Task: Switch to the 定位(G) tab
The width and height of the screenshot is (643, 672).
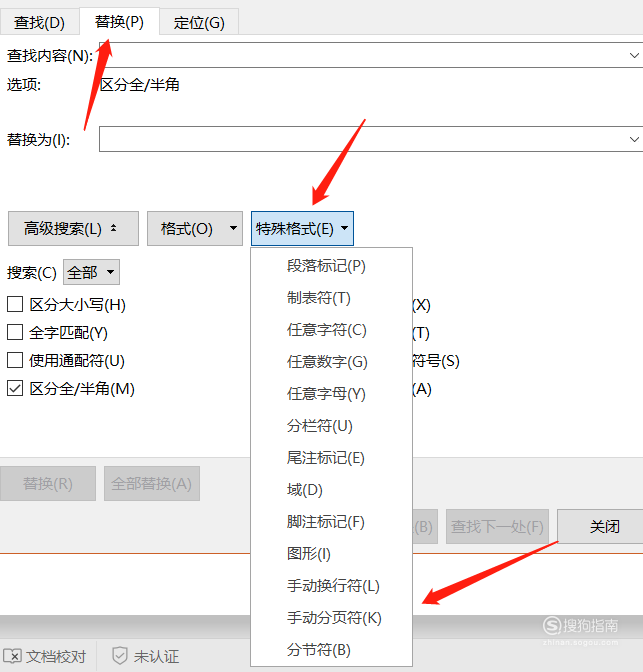Action: [x=199, y=22]
